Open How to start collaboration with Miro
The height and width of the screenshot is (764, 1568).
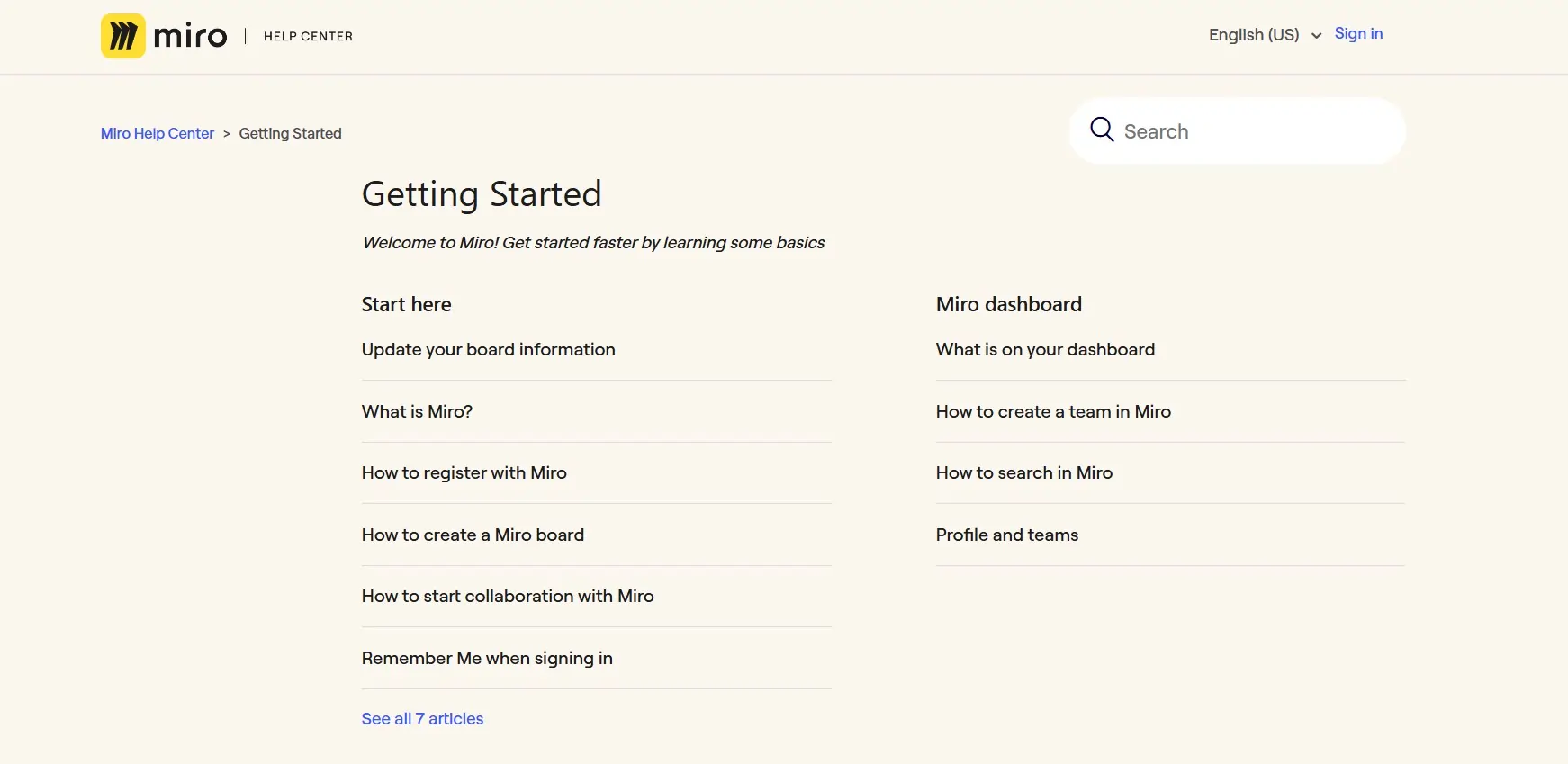[x=508, y=596]
